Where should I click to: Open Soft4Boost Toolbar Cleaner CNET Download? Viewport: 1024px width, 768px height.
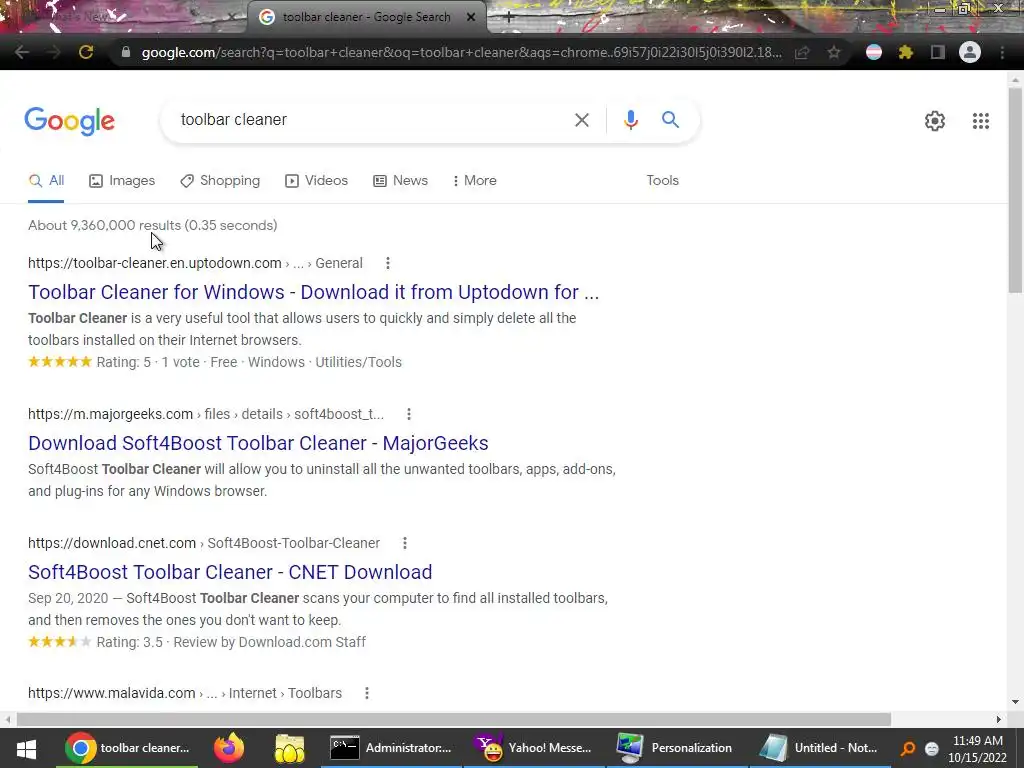point(230,572)
